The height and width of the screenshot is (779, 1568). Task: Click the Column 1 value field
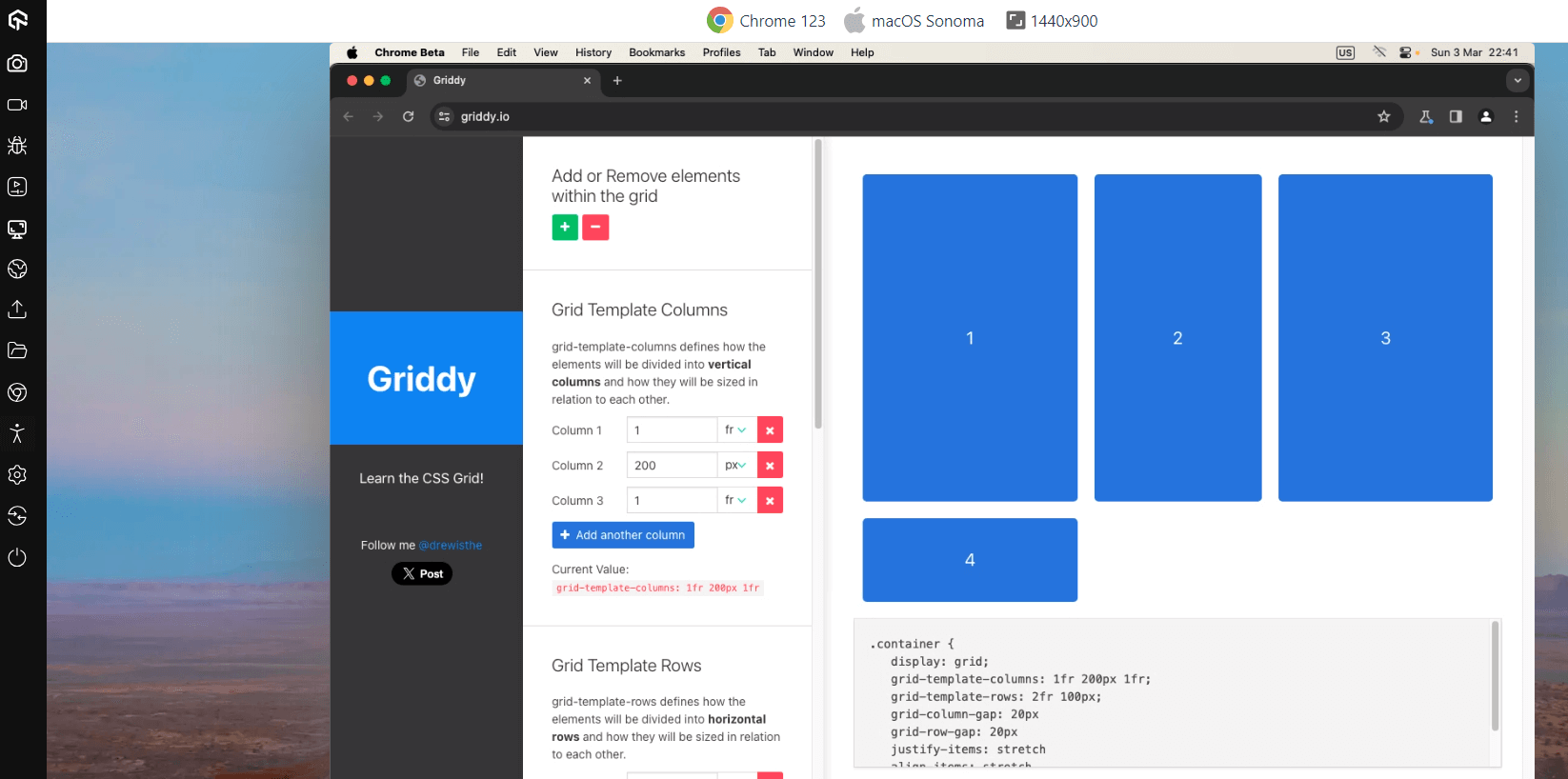click(672, 430)
